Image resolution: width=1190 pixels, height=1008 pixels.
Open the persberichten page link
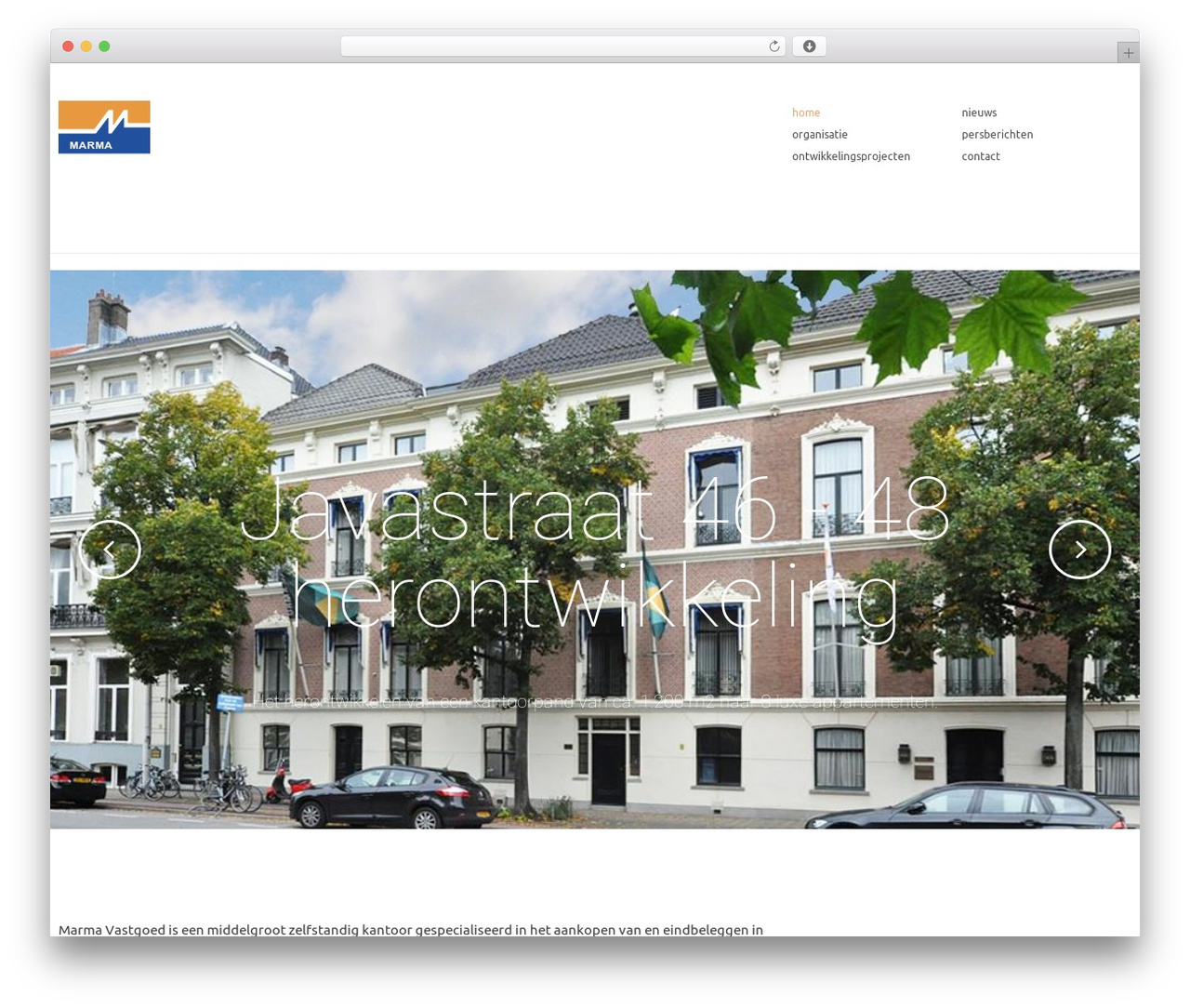[998, 135]
